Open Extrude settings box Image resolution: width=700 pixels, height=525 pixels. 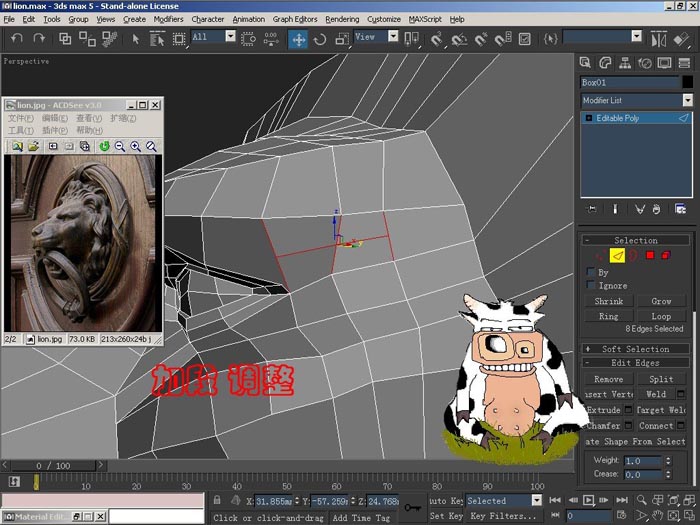point(628,409)
